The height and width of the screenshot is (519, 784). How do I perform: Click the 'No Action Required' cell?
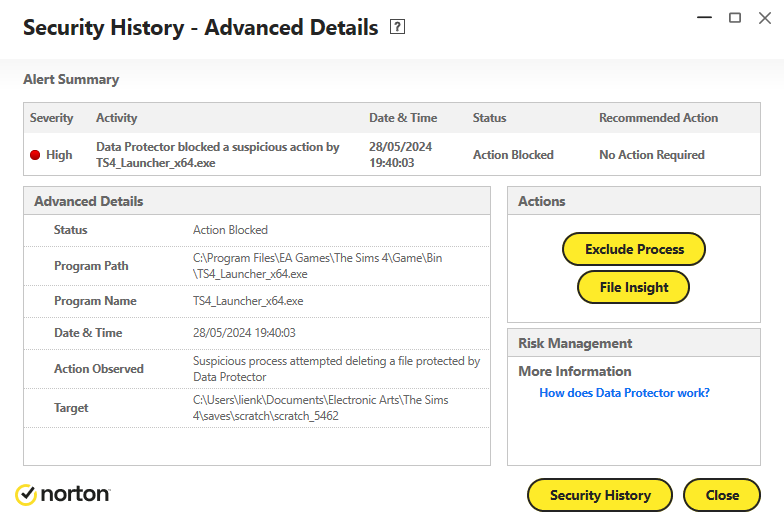[x=652, y=155]
